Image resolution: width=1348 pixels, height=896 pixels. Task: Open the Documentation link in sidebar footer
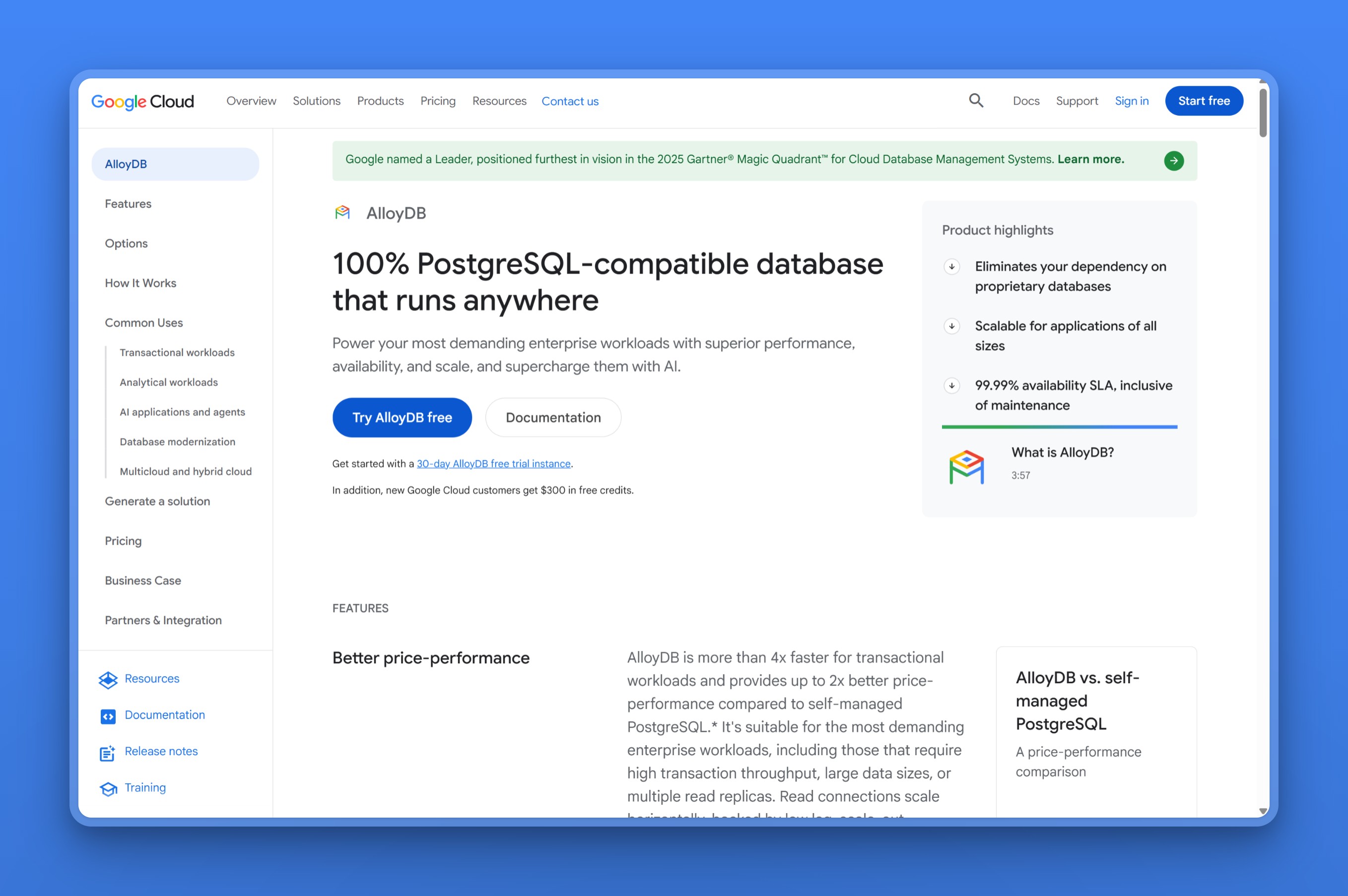click(165, 715)
